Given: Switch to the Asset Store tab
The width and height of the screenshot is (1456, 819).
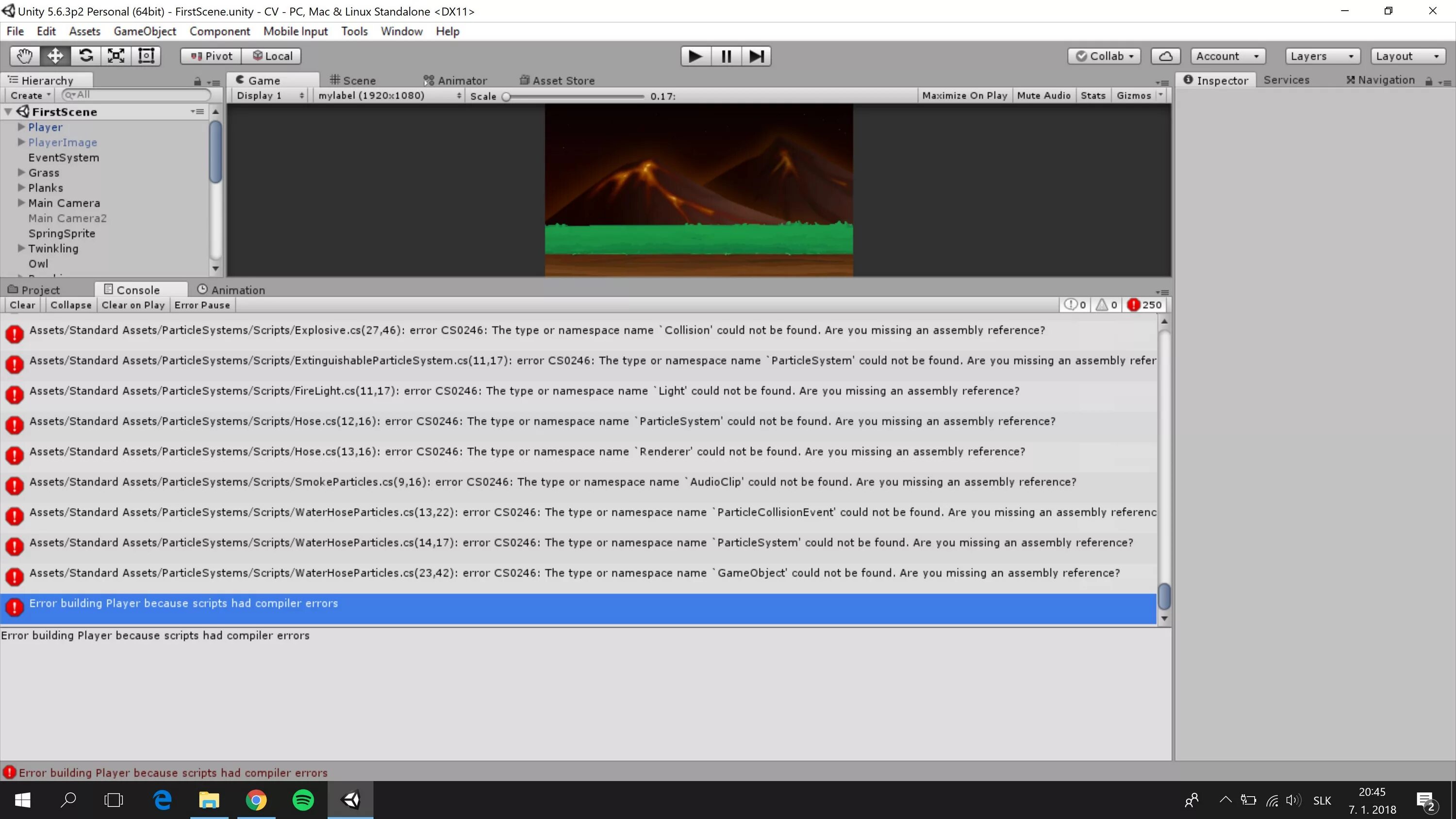Looking at the screenshot, I should tap(557, 80).
